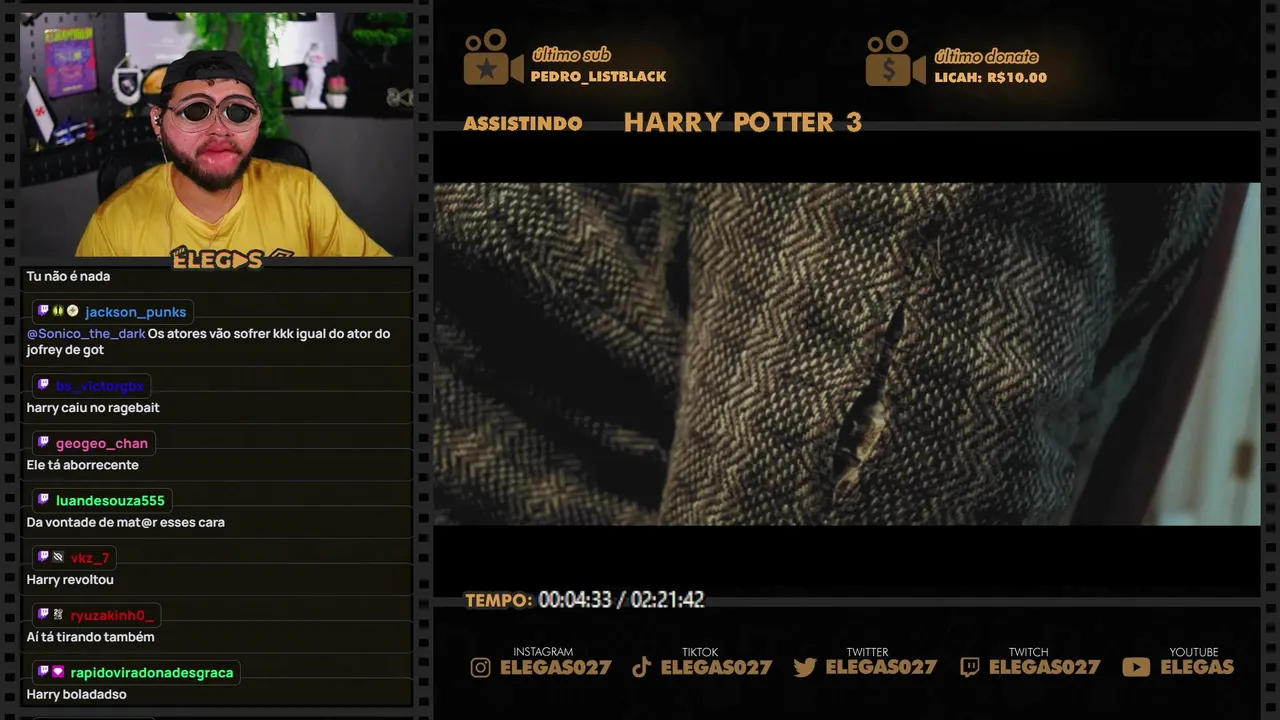The image size is (1280, 720).
Task: Click the @Sonico_the_dark mention in chat
Action: (x=86, y=334)
